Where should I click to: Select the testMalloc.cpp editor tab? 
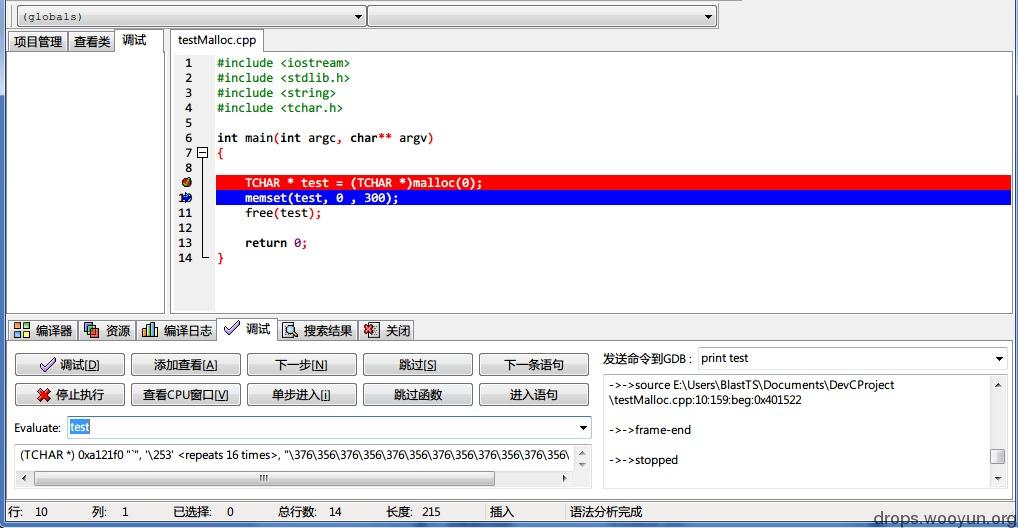coord(217,40)
